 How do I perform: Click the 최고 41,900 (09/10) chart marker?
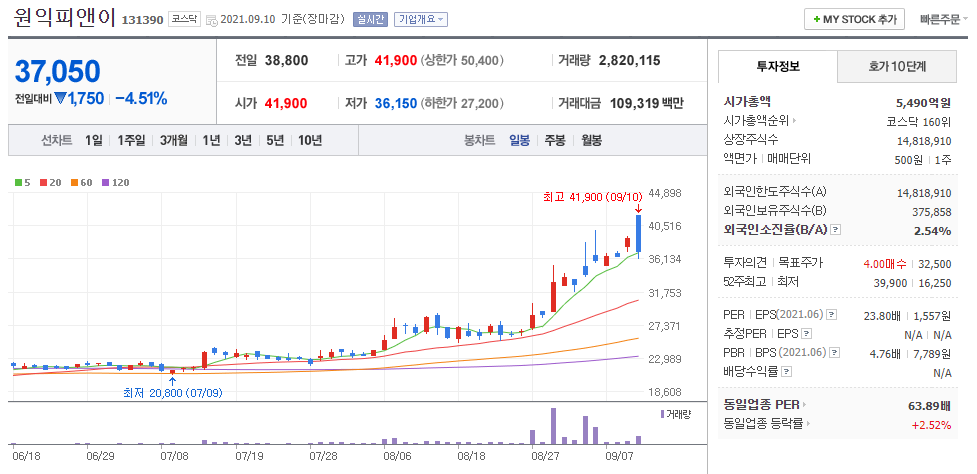592,197
